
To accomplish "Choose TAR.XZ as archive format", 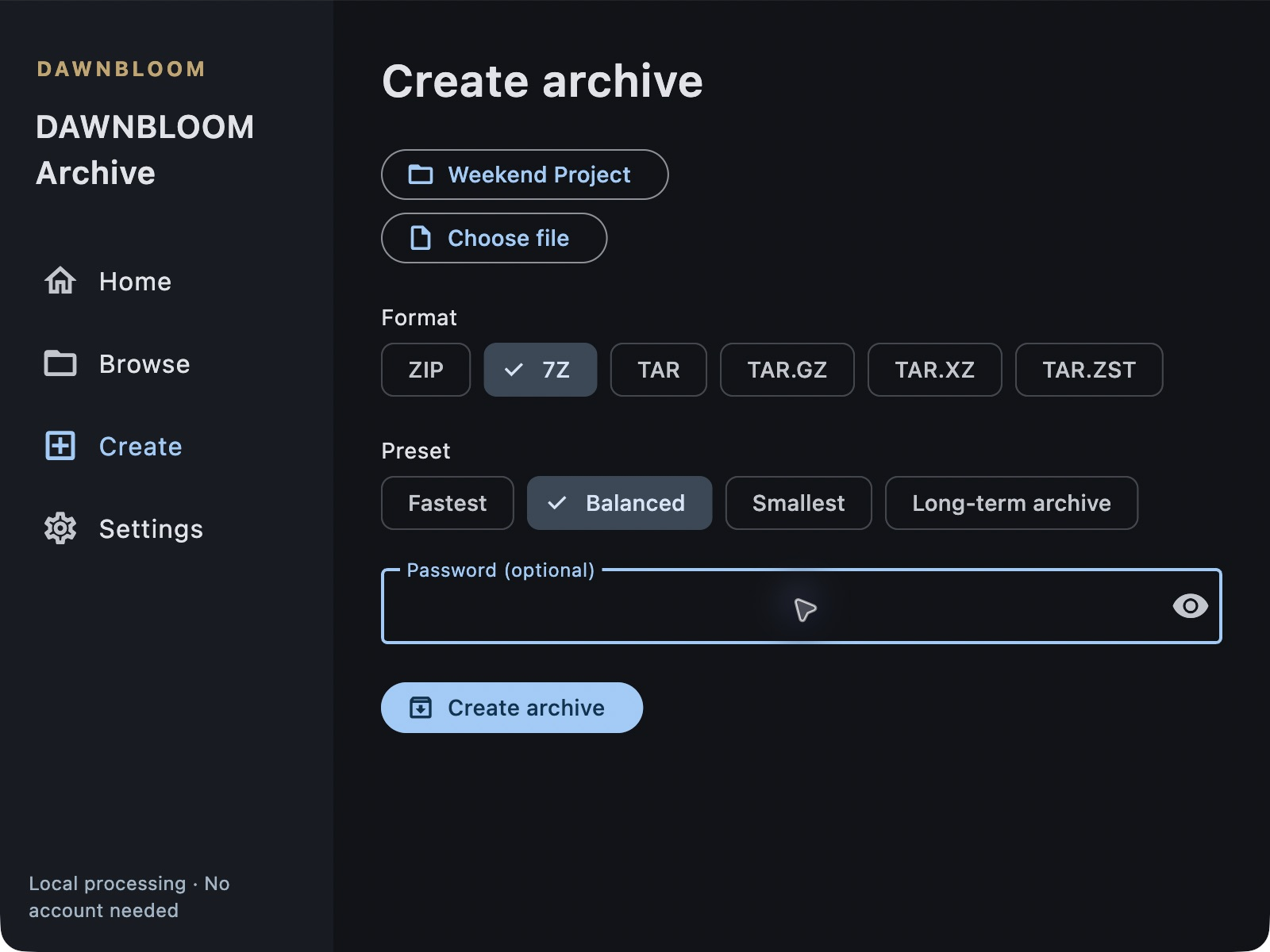I will click(935, 370).
